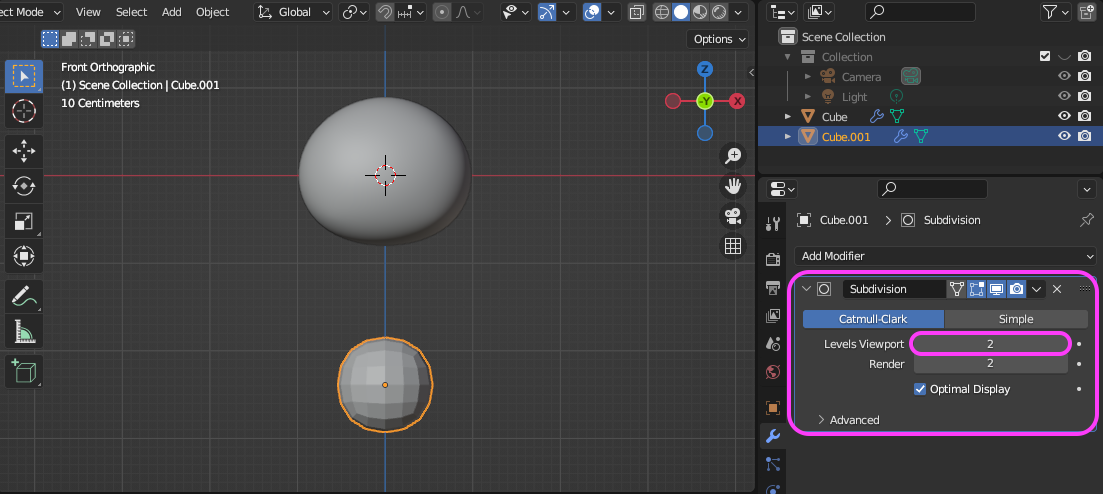
Task: Switch to orthographic/perspective grid view icon
Action: (x=733, y=246)
